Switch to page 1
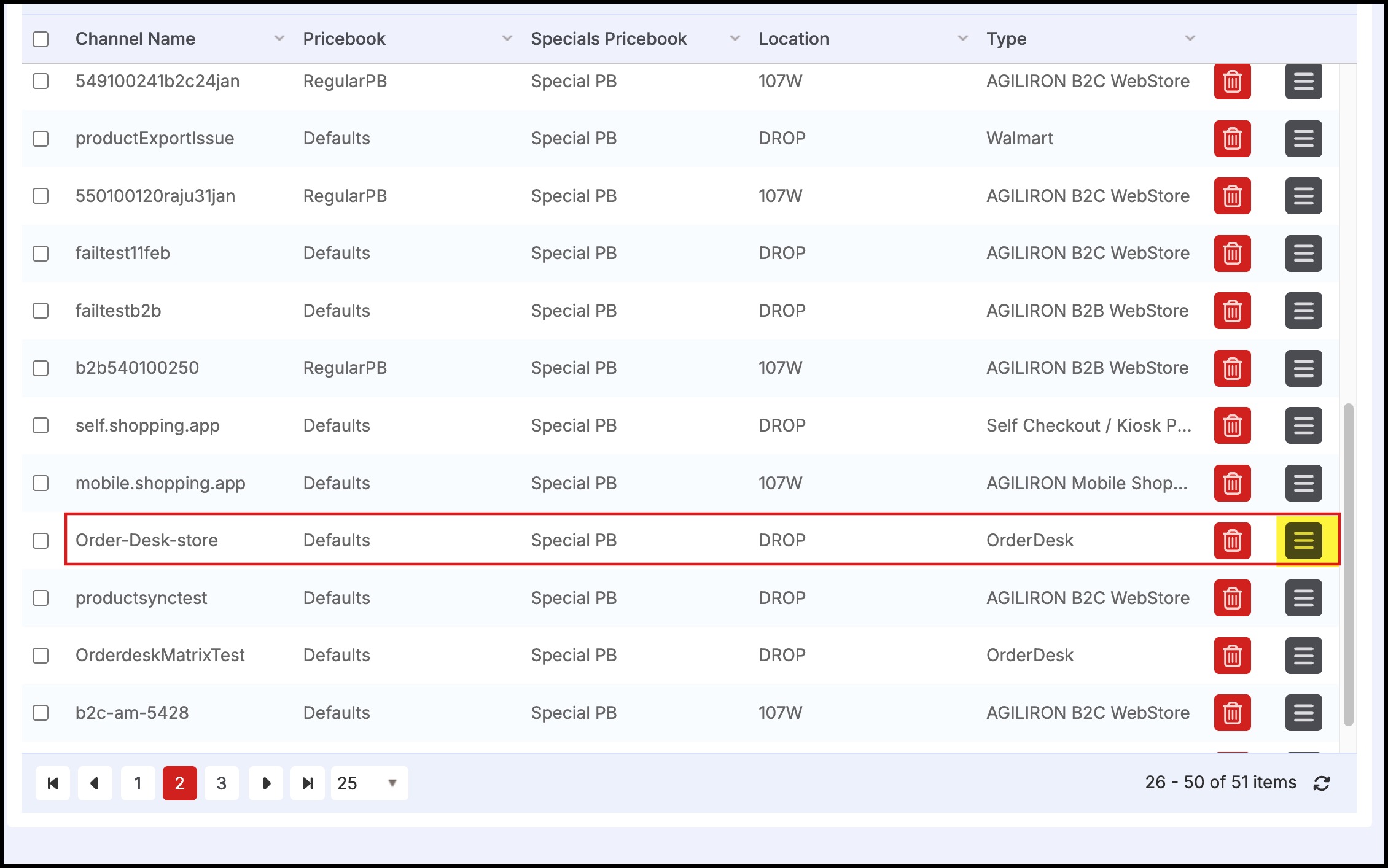 click(x=138, y=783)
